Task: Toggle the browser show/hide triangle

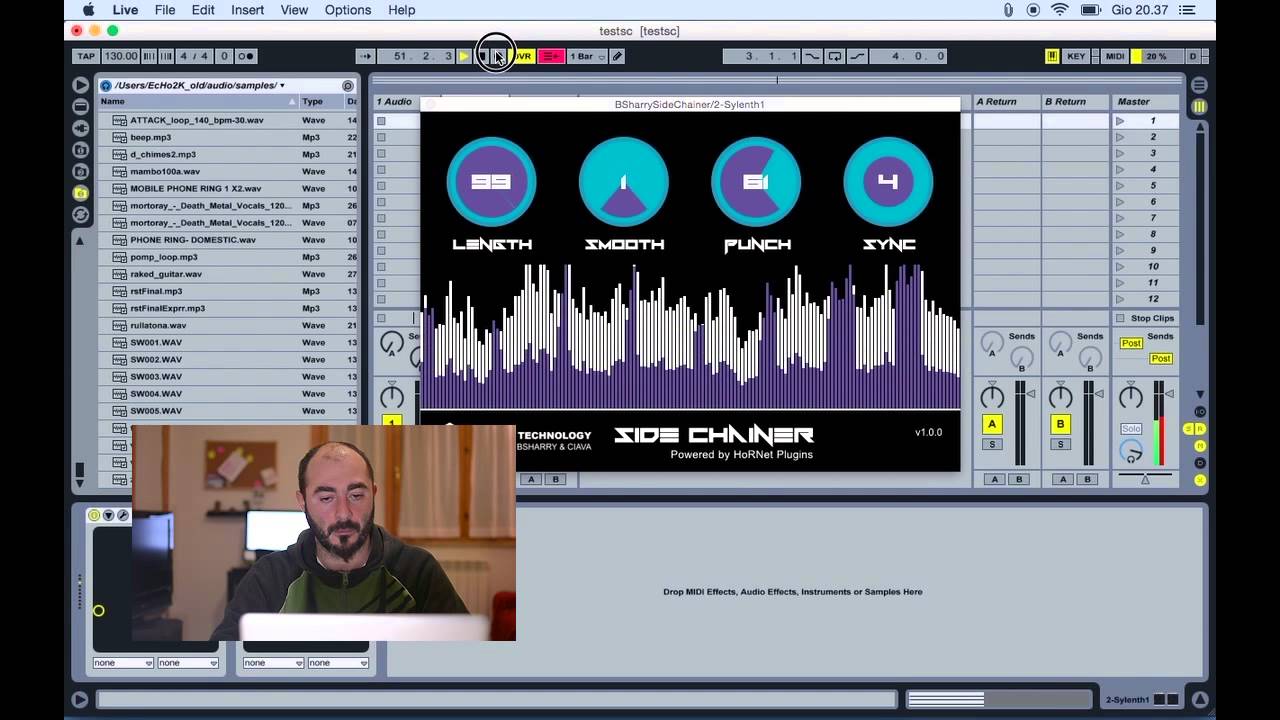Action: [81, 85]
